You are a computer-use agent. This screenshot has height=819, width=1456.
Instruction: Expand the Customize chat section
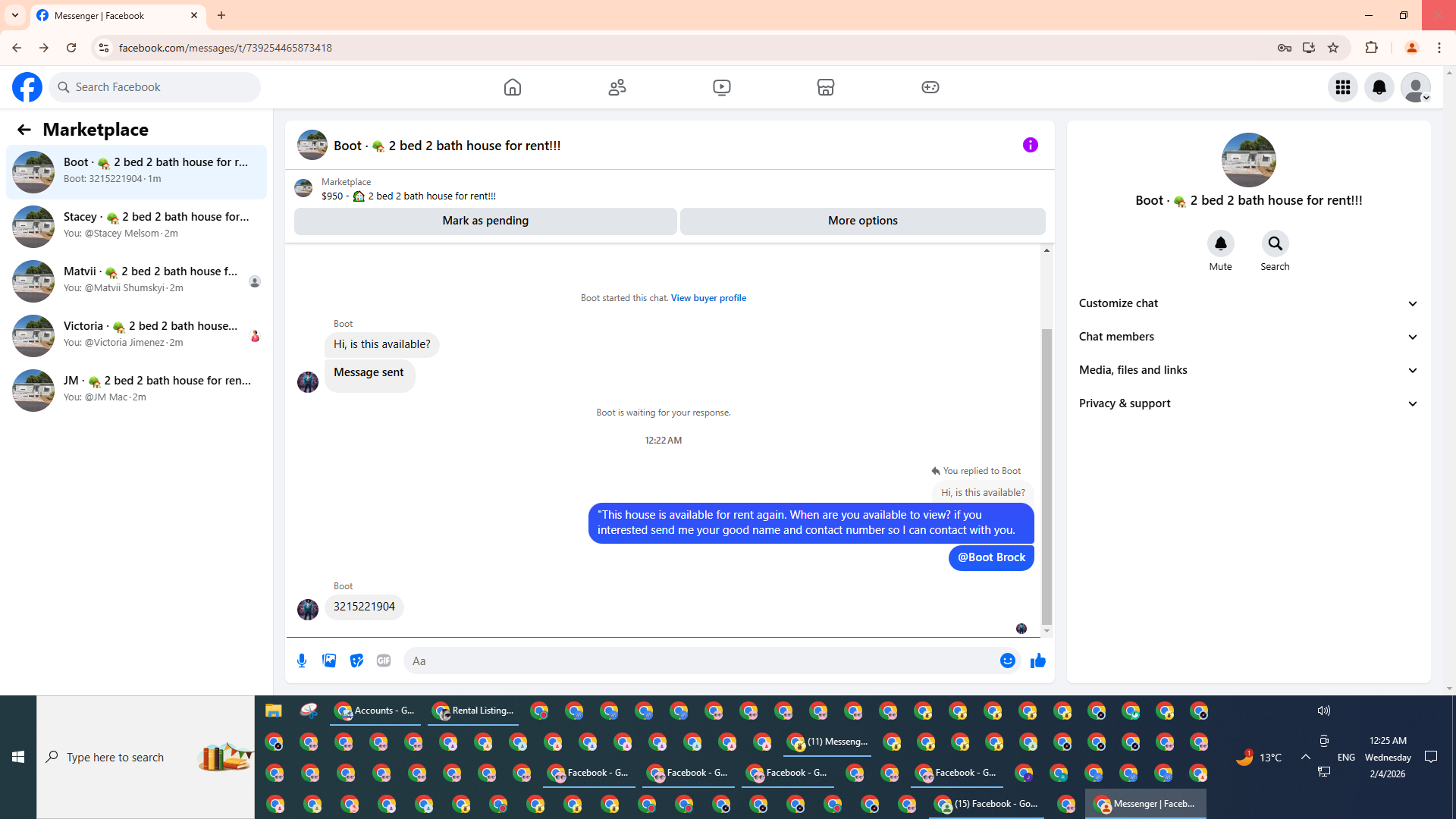(1248, 303)
